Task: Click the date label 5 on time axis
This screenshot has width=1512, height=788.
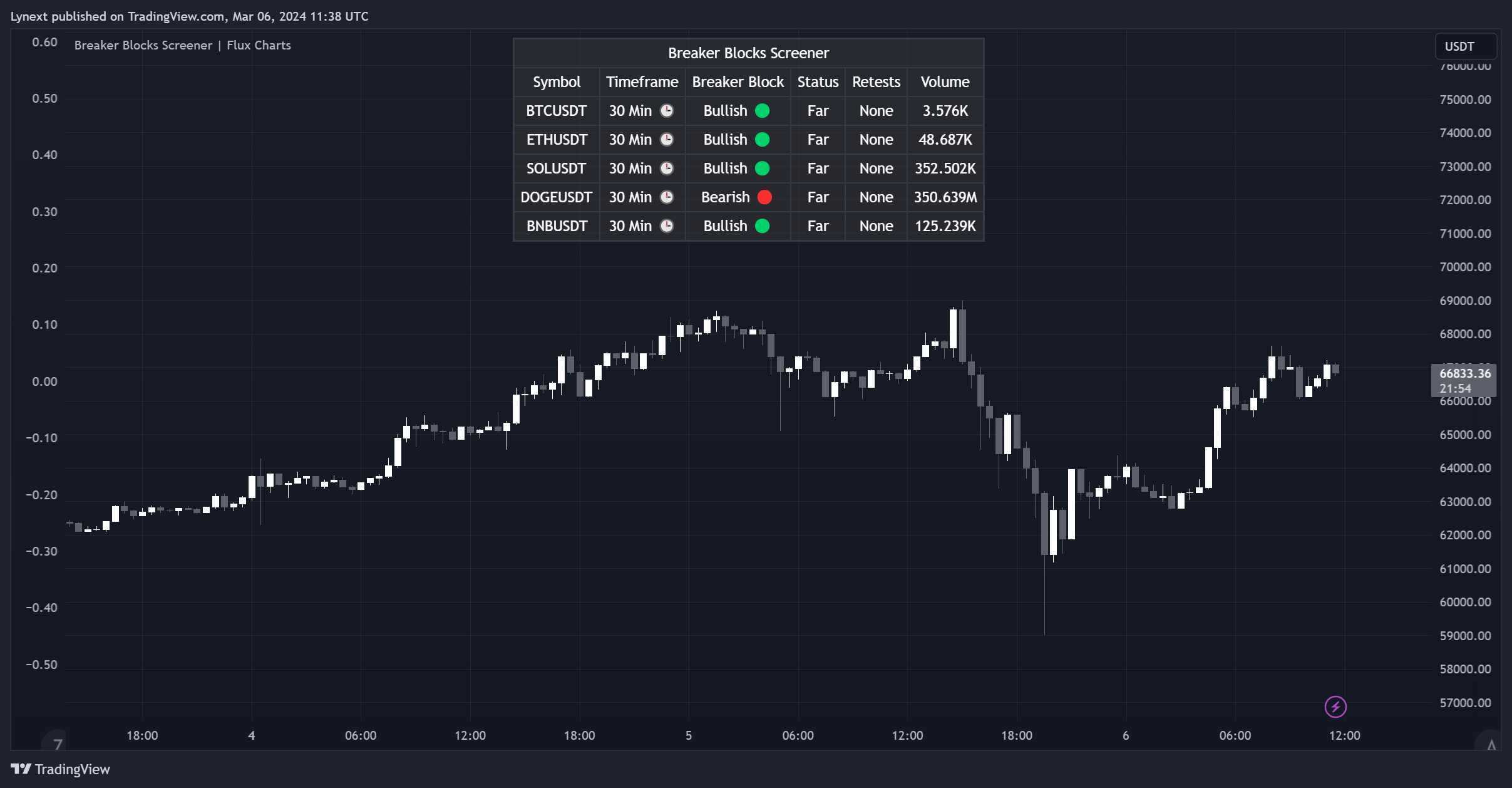Action: [688, 735]
